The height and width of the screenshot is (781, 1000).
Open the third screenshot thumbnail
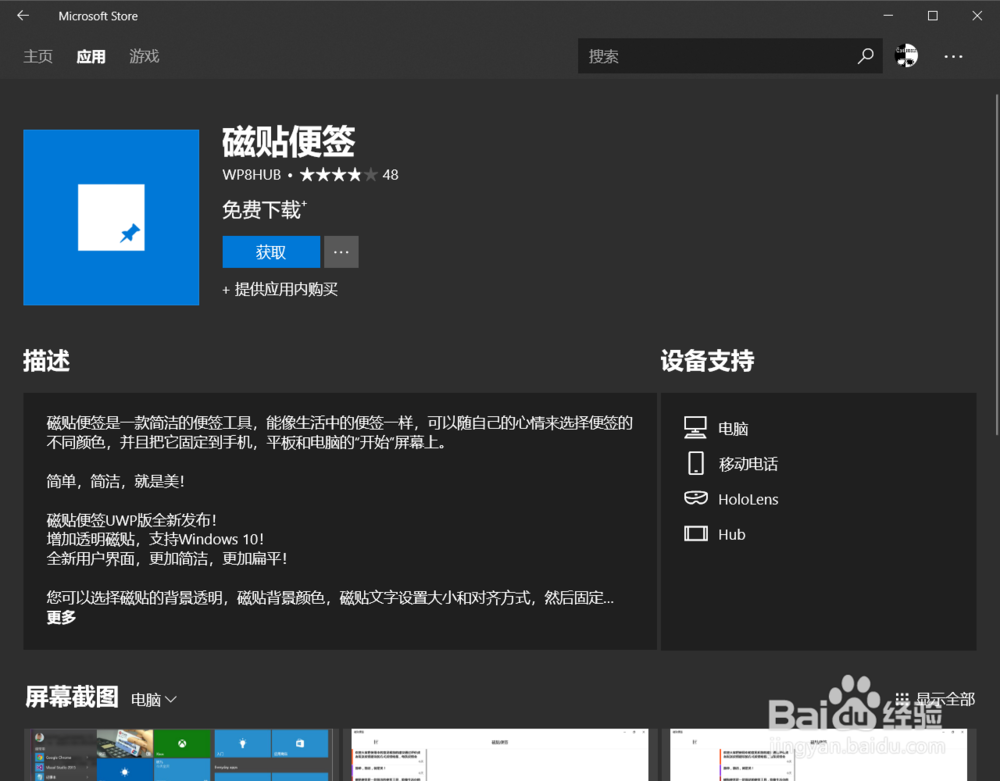click(819, 755)
